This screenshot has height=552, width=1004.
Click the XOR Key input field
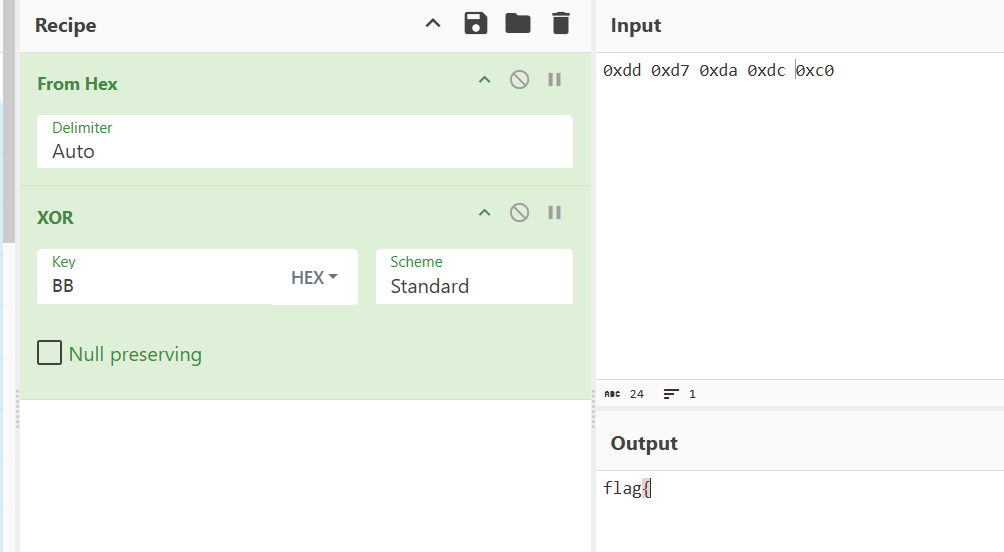click(154, 285)
